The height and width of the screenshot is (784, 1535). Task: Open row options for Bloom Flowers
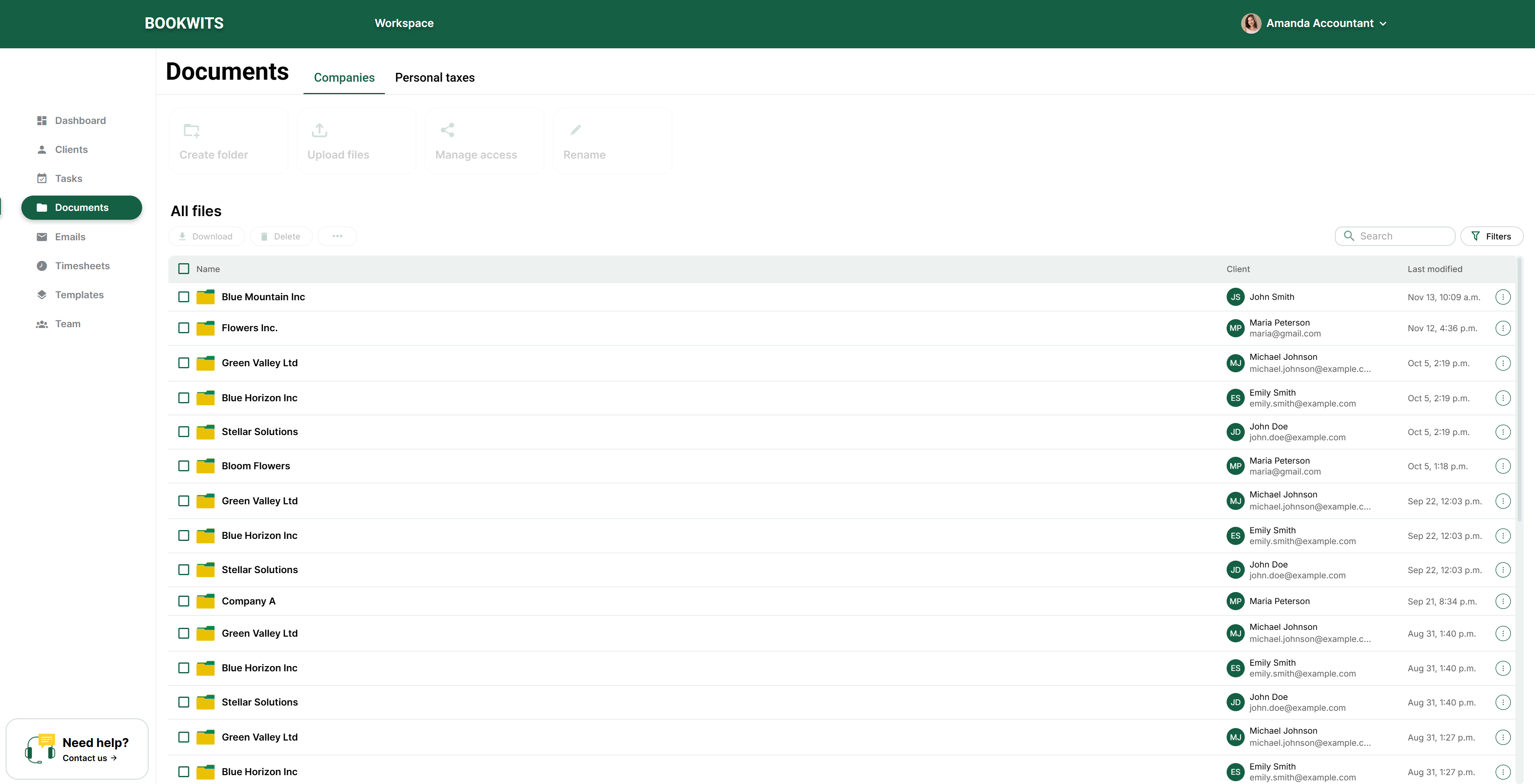1503,466
